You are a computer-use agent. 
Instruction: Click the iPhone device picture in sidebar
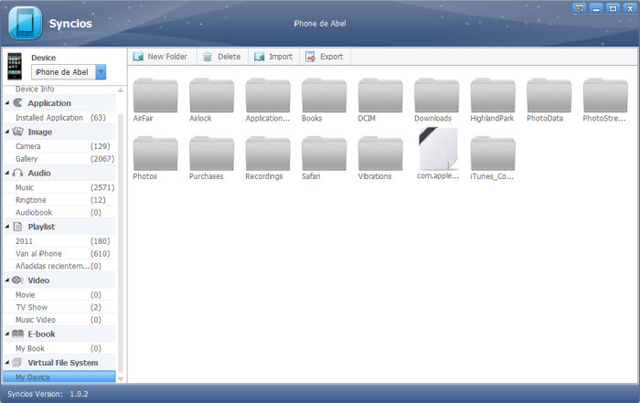15,66
